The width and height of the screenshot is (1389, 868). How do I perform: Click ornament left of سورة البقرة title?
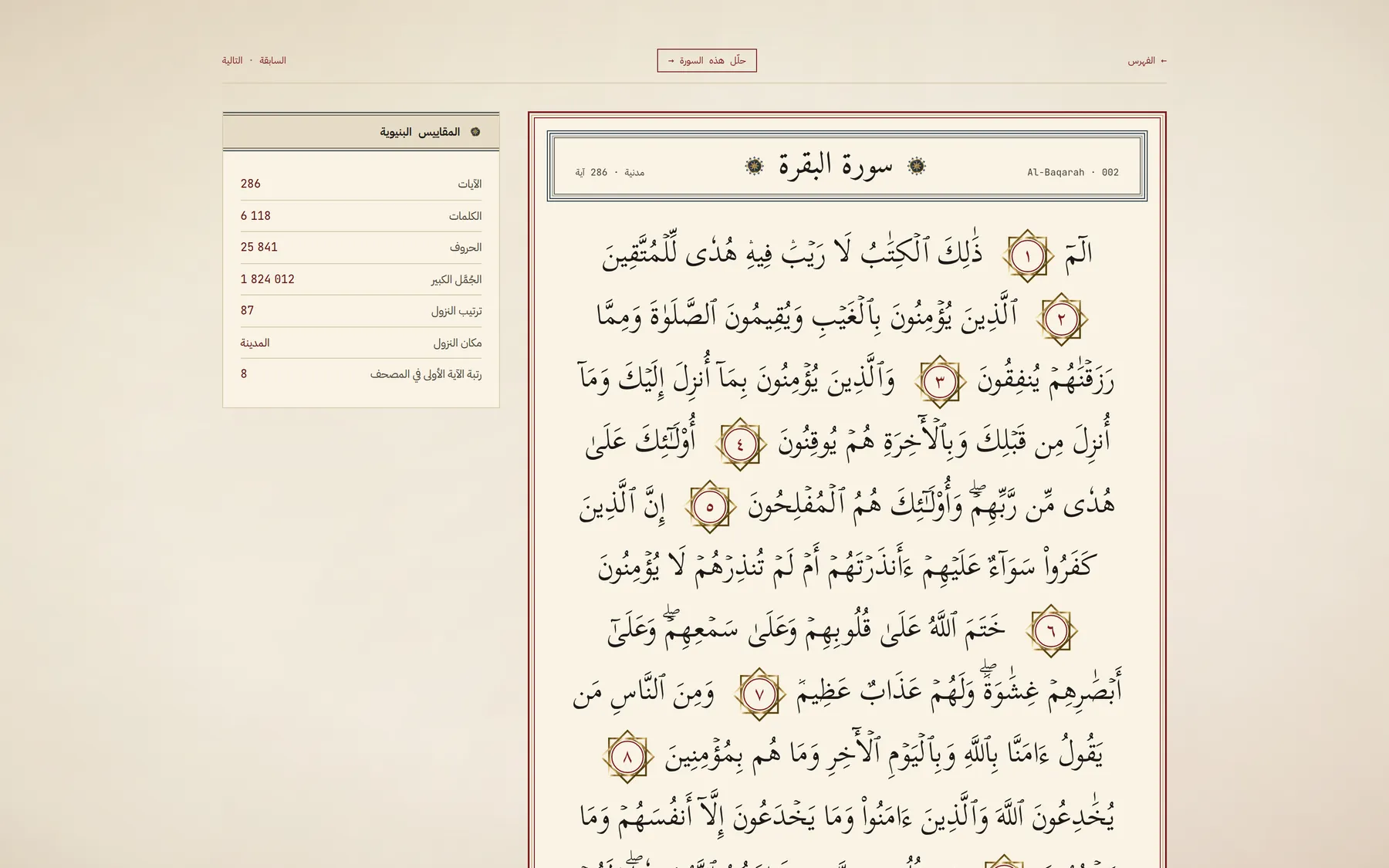[x=754, y=166]
